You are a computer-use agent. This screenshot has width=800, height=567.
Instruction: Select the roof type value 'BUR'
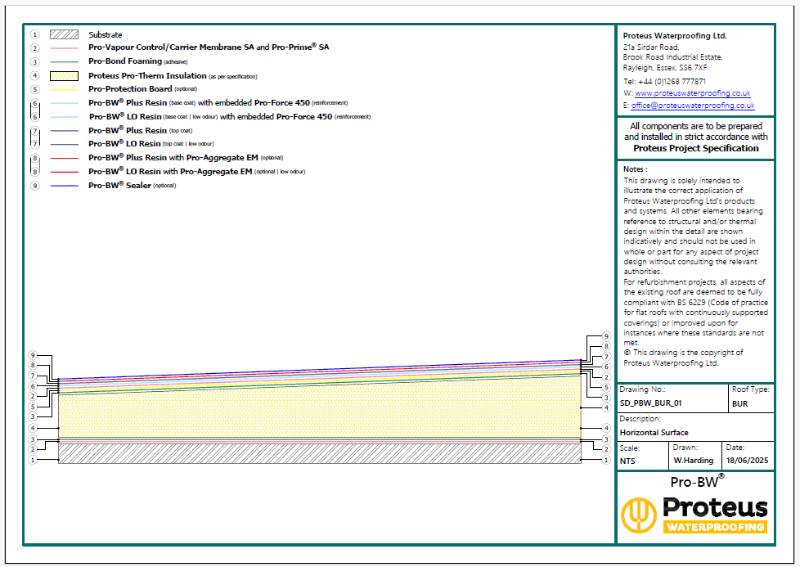[740, 404]
